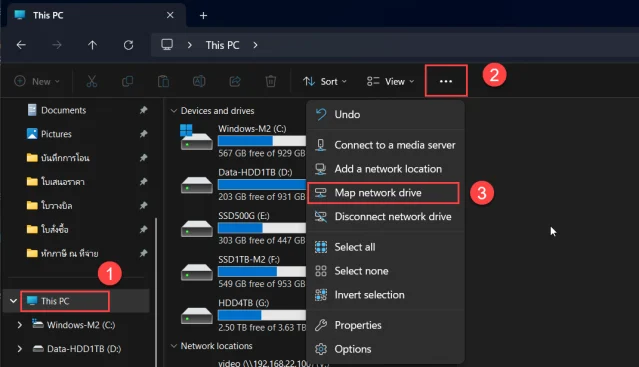This screenshot has width=639, height=367.
Task: Open the ใบเสนอราคา pinned folder
Action: (63, 181)
